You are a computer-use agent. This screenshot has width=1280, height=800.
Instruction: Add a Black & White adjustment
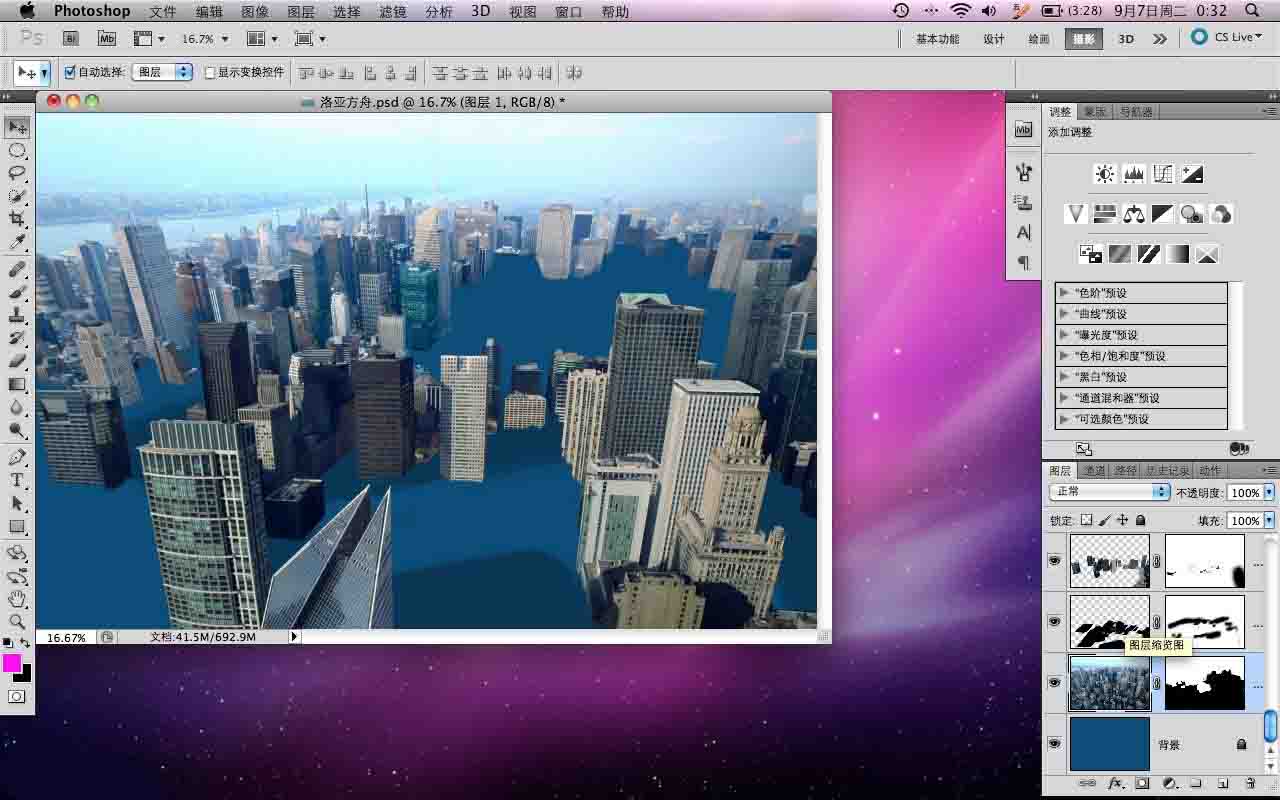coord(1163,214)
